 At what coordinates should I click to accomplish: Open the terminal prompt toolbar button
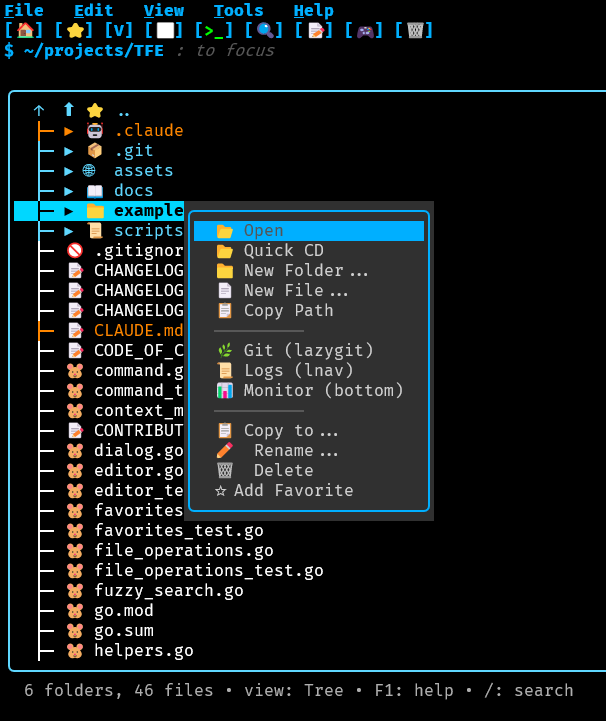tap(214, 30)
